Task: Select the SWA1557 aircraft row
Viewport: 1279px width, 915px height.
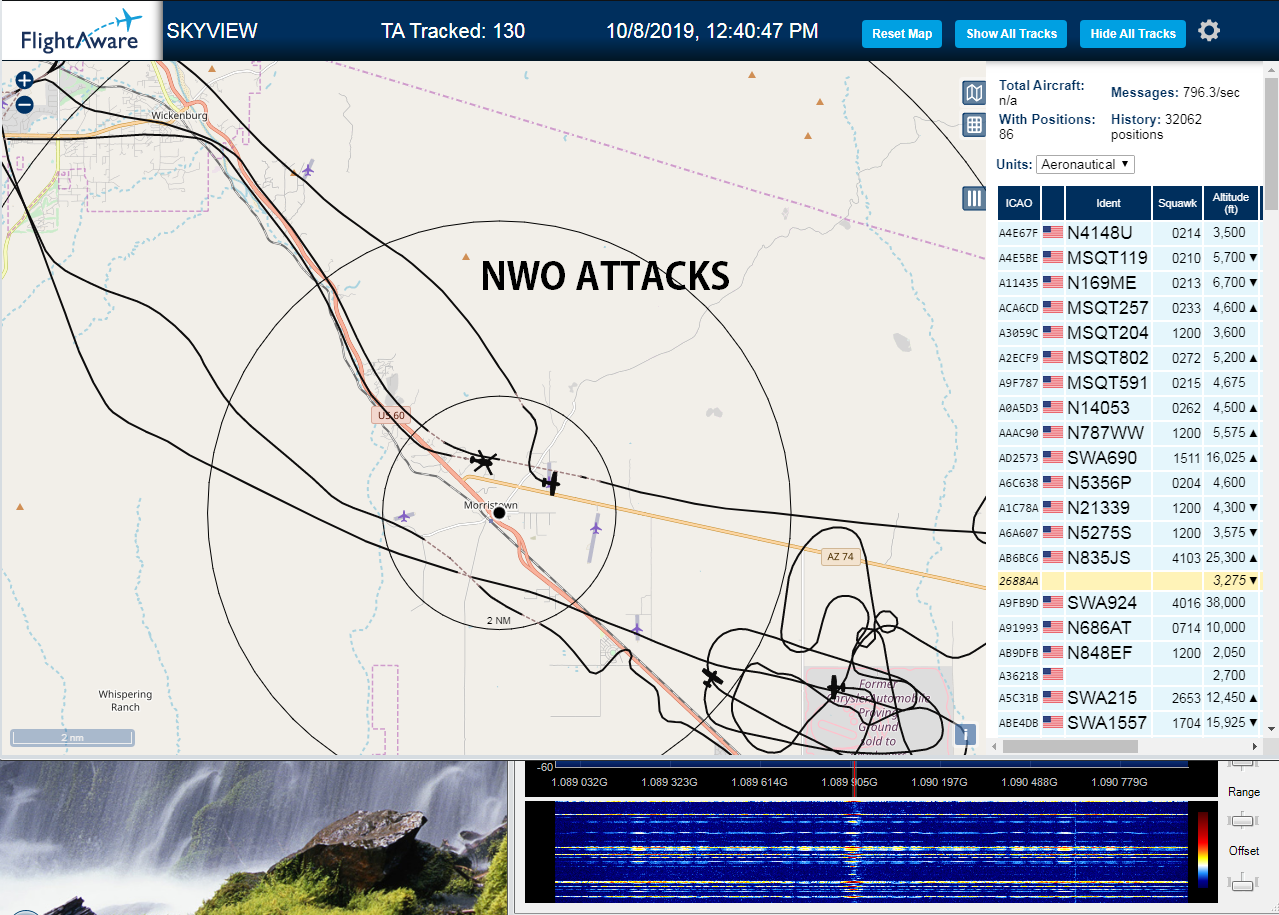Action: [1130, 722]
